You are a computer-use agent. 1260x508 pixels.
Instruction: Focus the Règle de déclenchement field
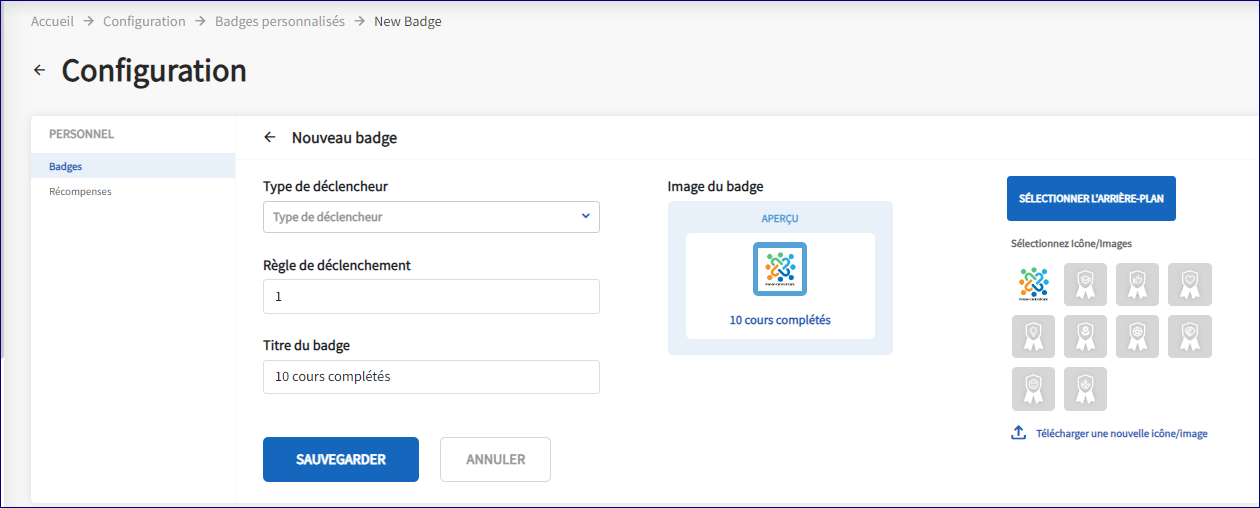click(431, 297)
